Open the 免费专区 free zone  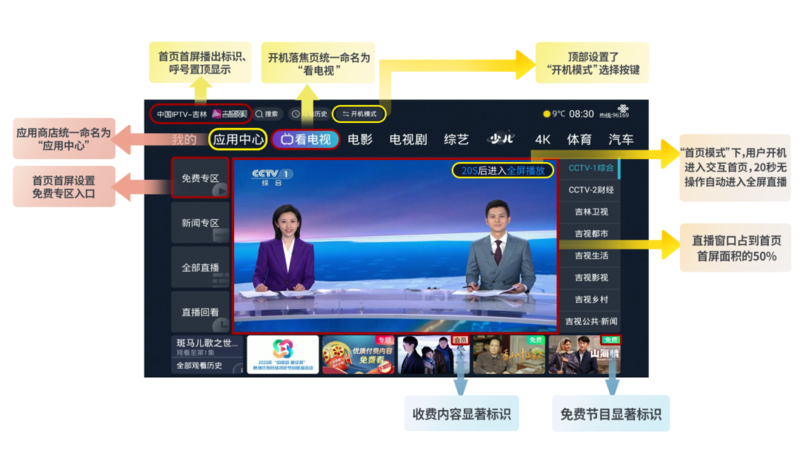(x=200, y=179)
